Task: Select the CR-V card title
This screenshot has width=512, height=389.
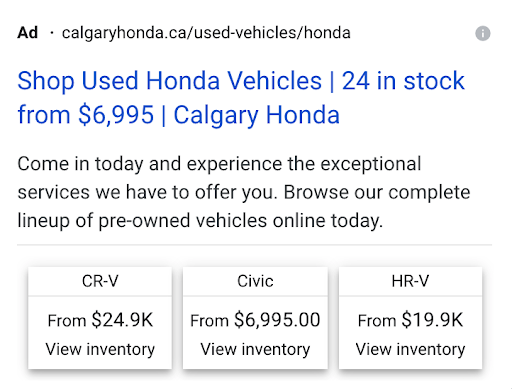Action: [100, 281]
